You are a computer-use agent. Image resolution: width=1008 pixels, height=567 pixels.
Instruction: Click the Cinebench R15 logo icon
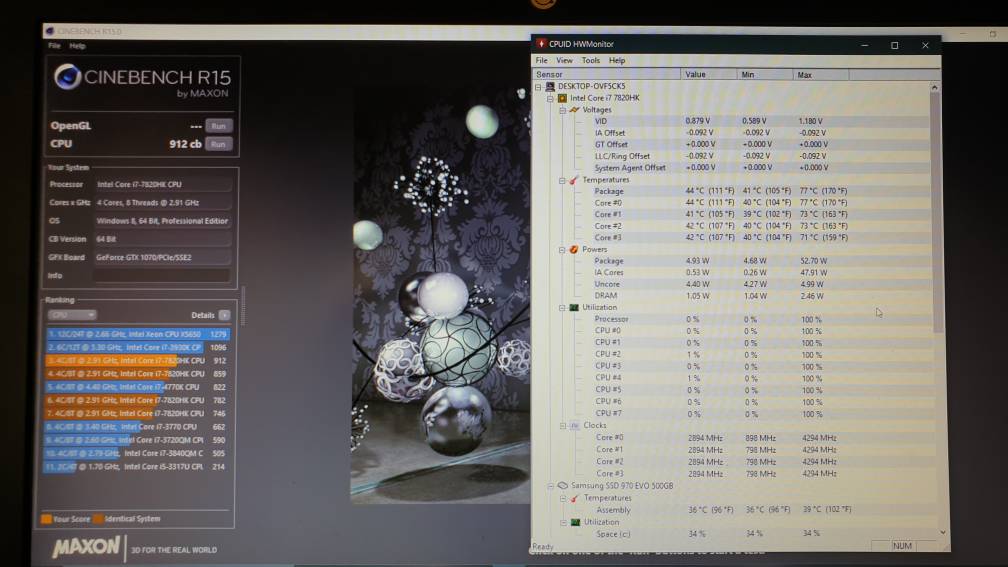67,77
